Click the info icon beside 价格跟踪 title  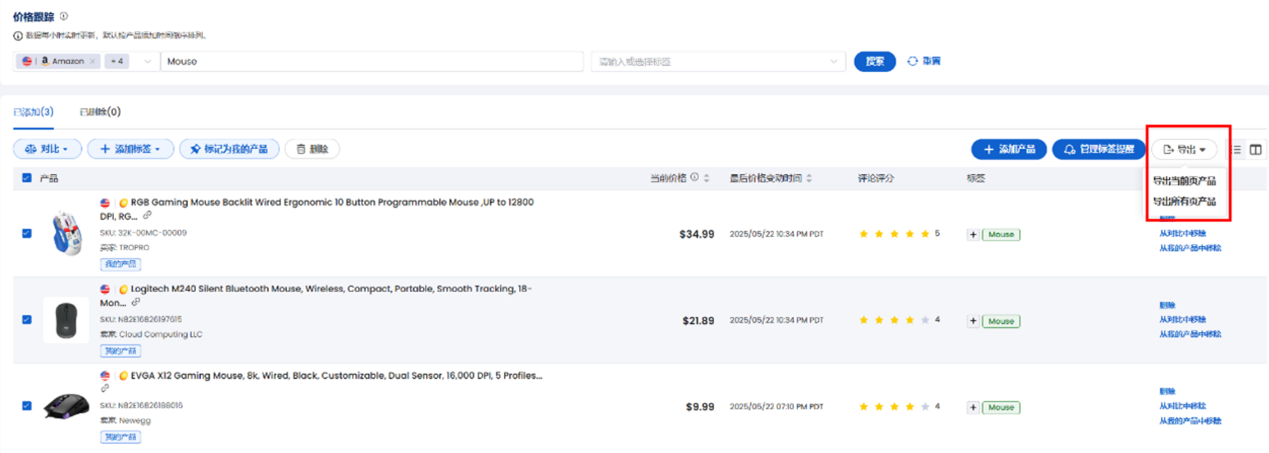click(x=65, y=17)
